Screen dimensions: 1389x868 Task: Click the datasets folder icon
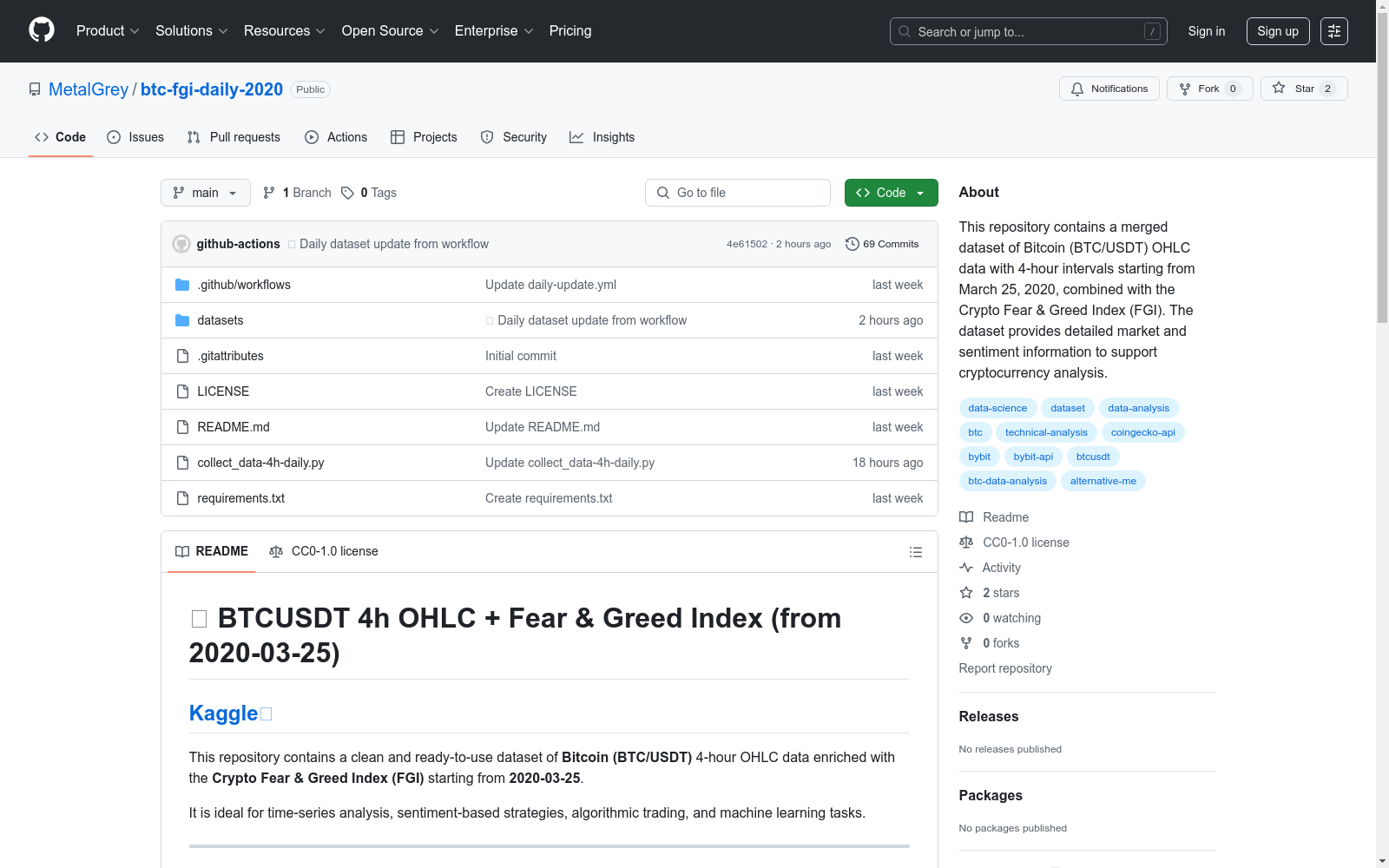coord(182,320)
